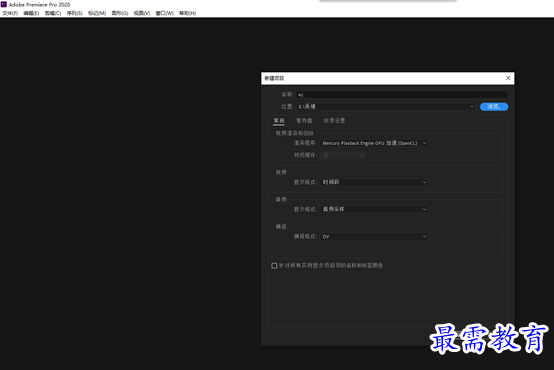Switch to the 暂存盘 tab

pos(304,121)
